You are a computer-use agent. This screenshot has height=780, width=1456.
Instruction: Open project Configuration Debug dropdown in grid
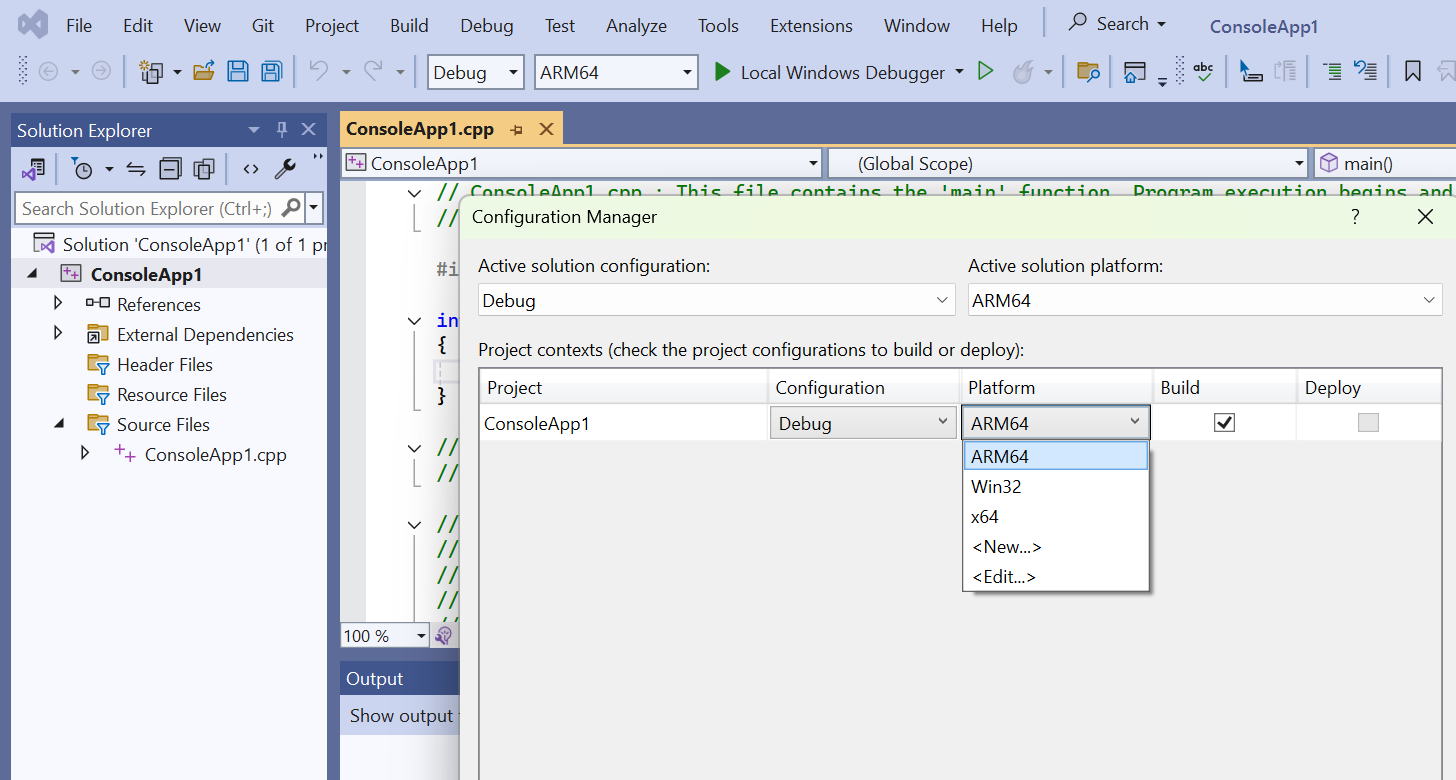(863, 423)
